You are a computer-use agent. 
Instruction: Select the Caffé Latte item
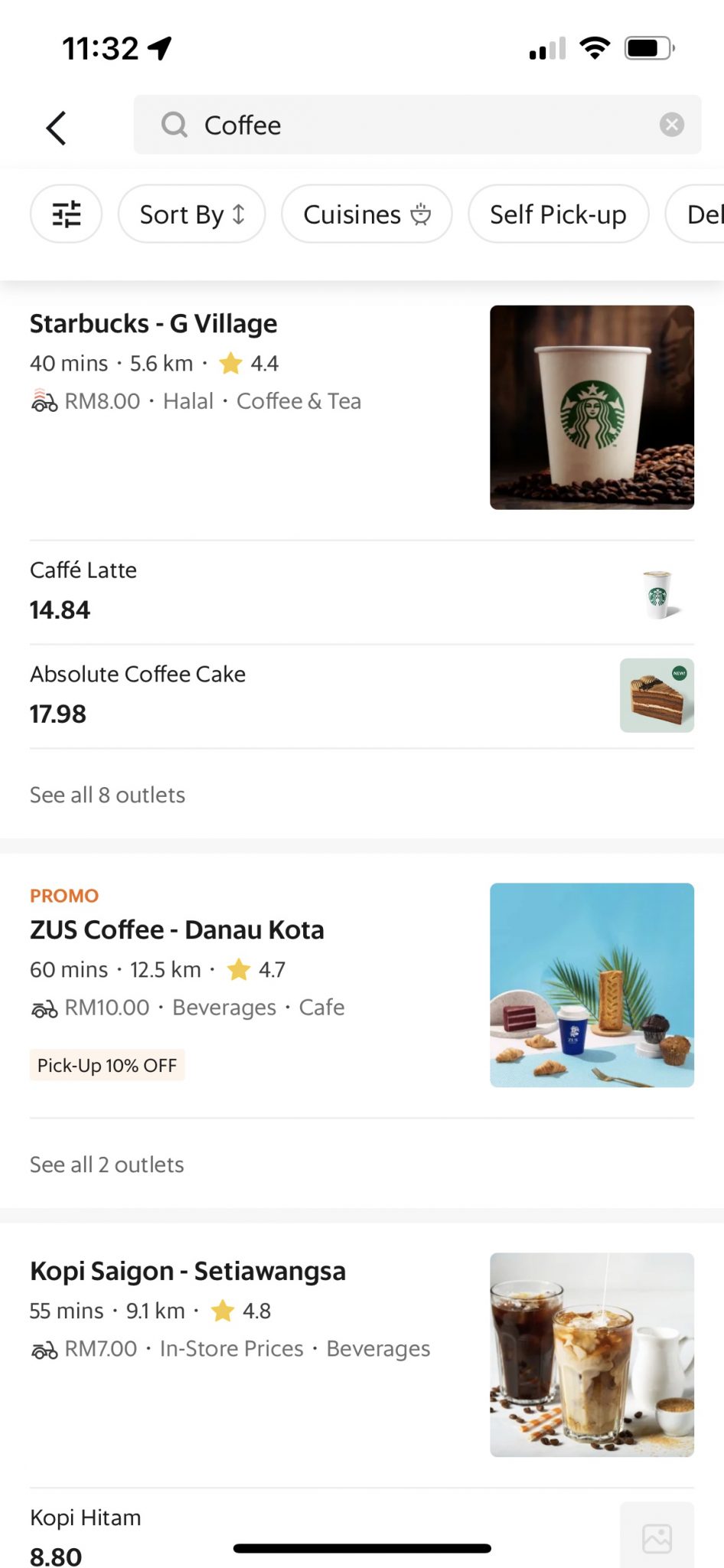(83, 570)
